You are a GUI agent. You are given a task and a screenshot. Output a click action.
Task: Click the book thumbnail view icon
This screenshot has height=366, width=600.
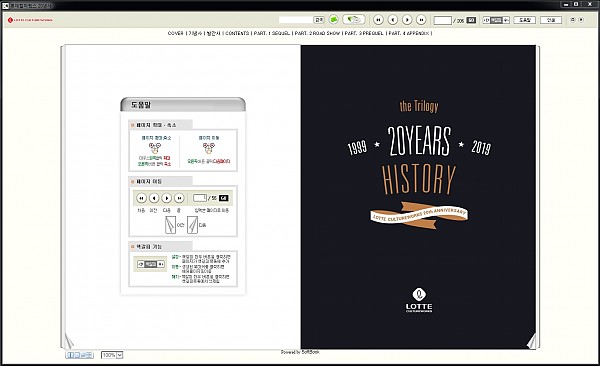coord(354,19)
